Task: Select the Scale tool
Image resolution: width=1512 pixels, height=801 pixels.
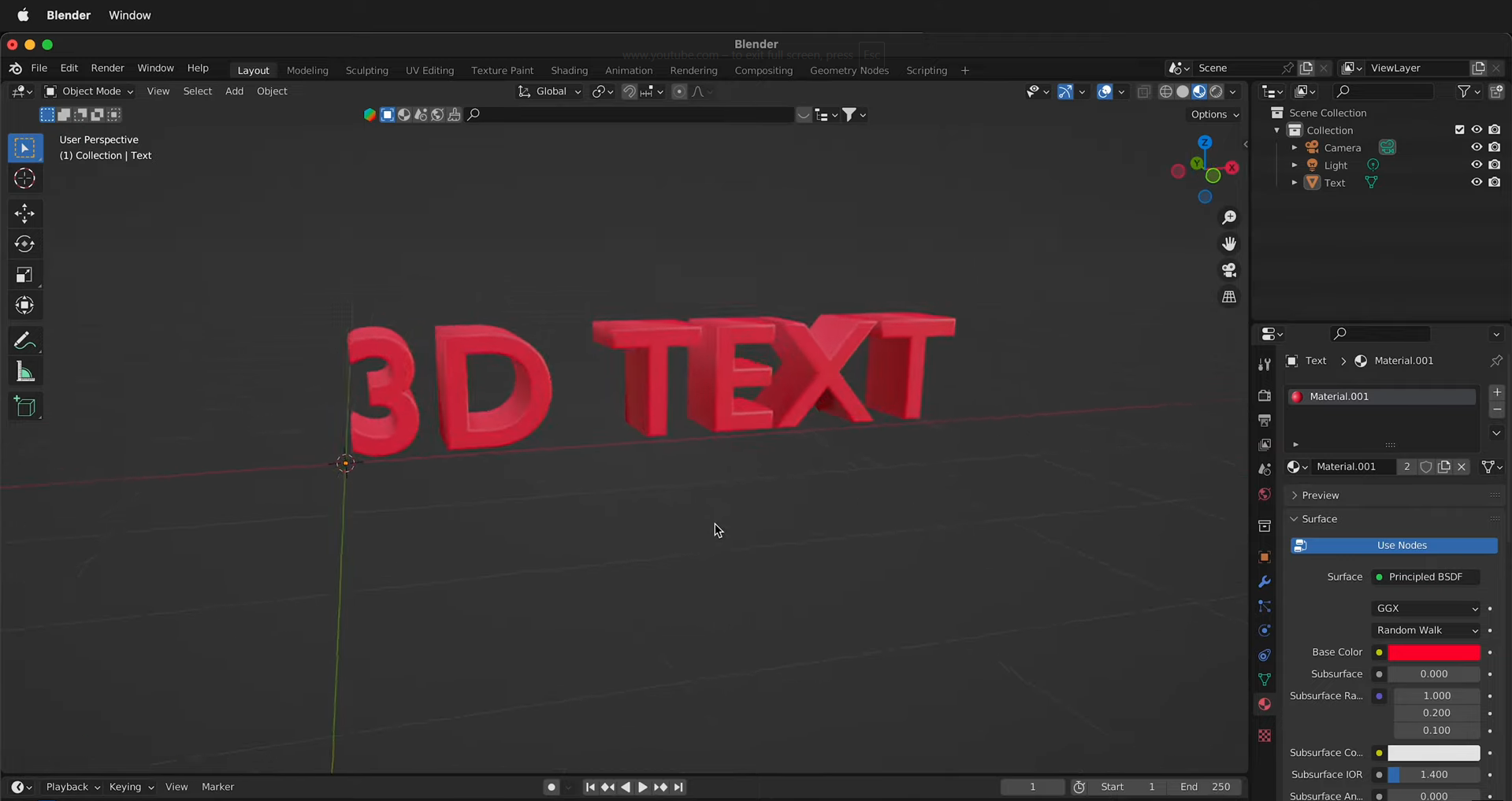Action: pos(24,275)
